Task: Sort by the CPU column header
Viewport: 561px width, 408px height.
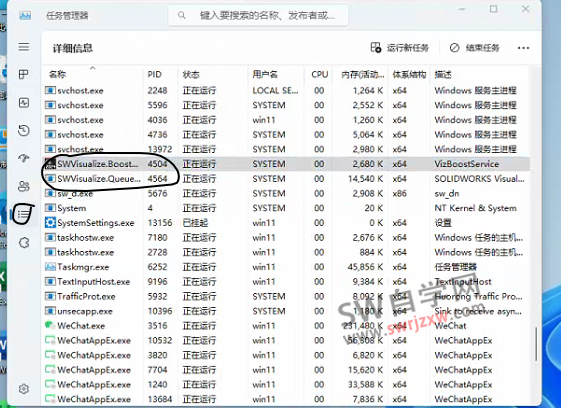Action: [318, 74]
